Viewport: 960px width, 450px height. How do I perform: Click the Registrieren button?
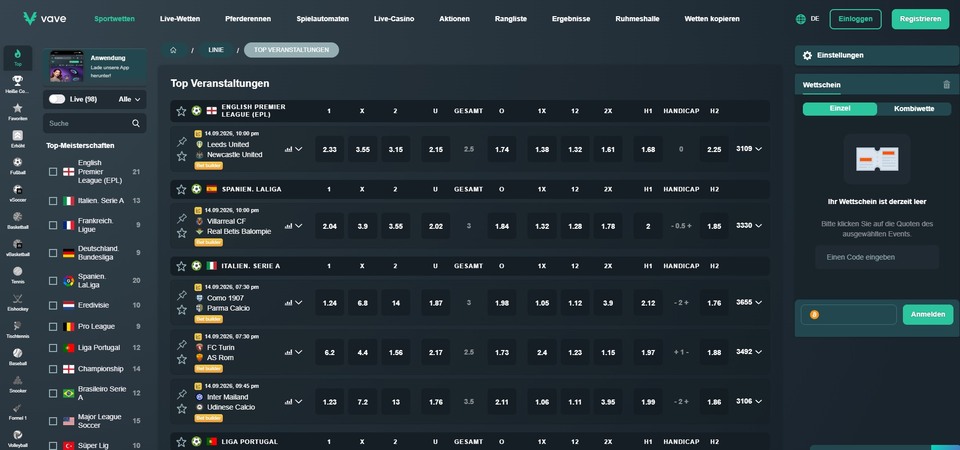point(920,19)
